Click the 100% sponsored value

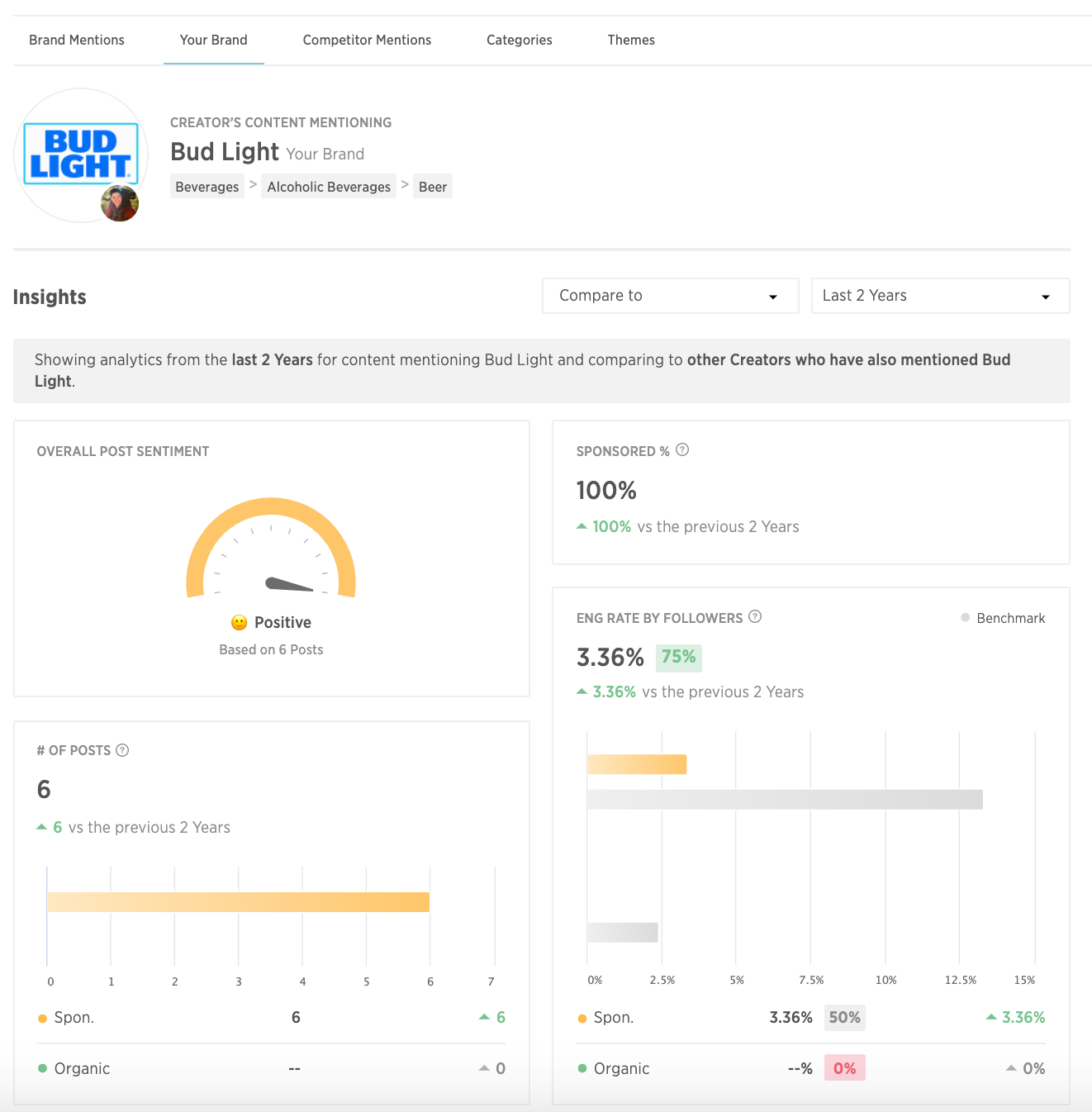click(x=606, y=491)
